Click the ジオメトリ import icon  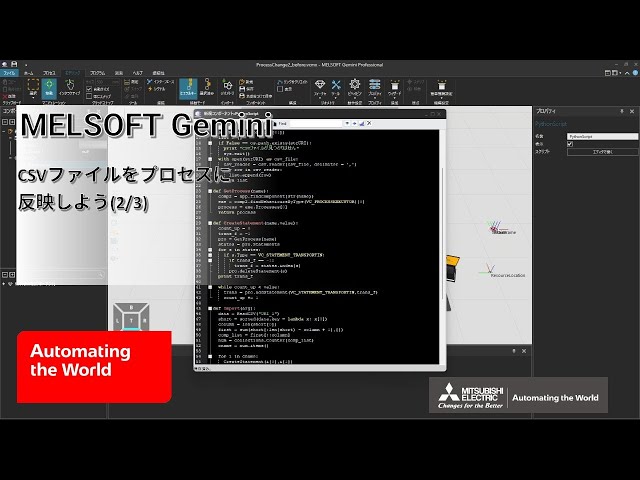coord(227,88)
